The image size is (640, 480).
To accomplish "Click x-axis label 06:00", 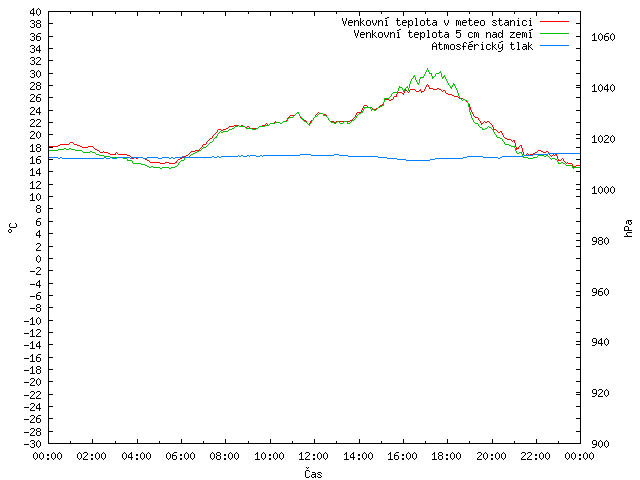I will coord(180,456).
